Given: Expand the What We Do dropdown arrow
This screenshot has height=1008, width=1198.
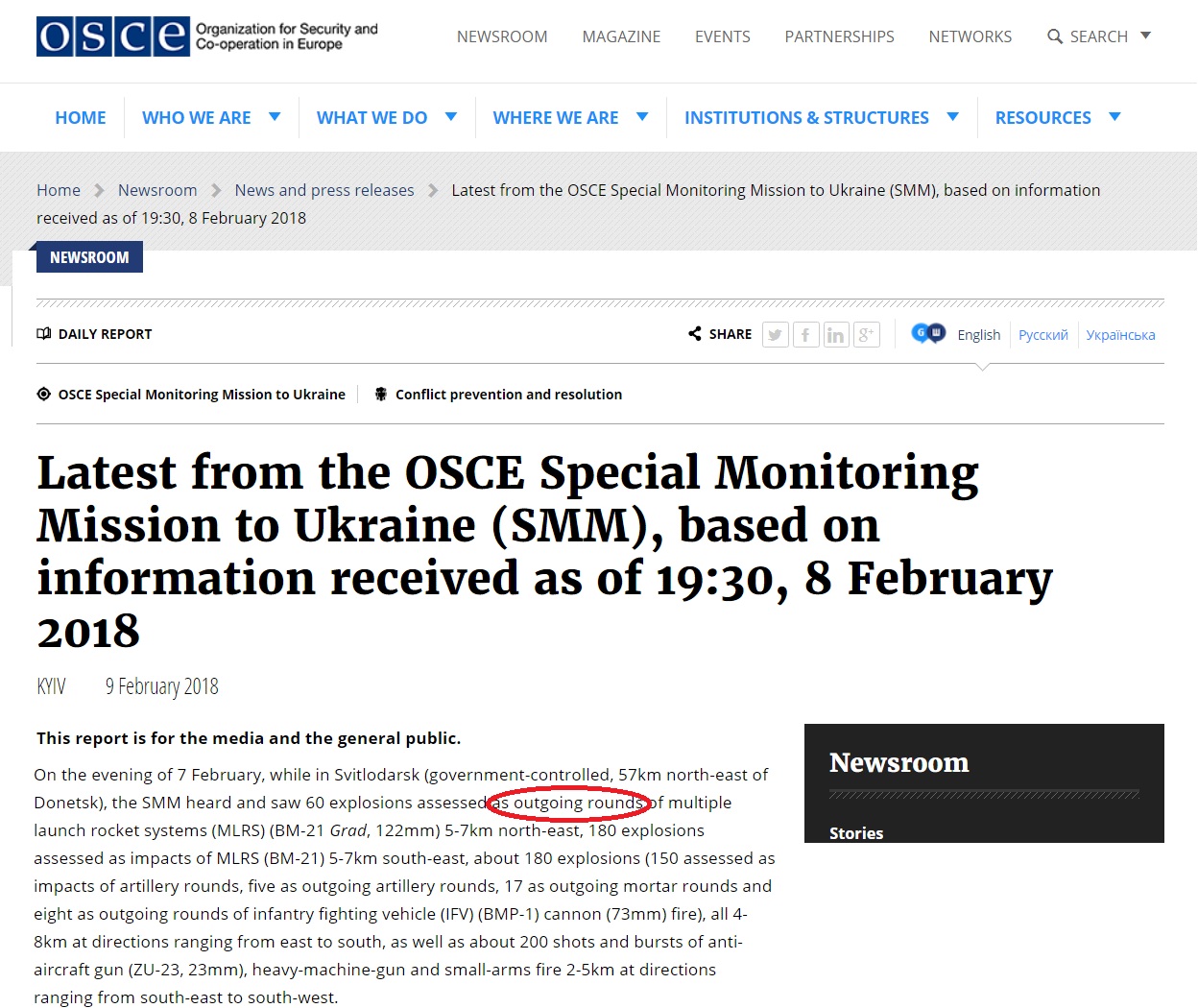Looking at the screenshot, I should 450,117.
